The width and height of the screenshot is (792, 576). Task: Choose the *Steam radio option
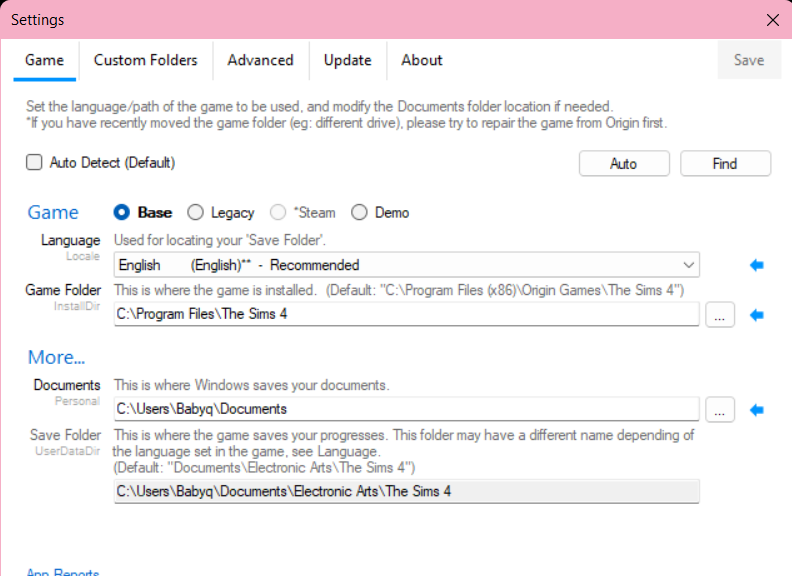278,212
